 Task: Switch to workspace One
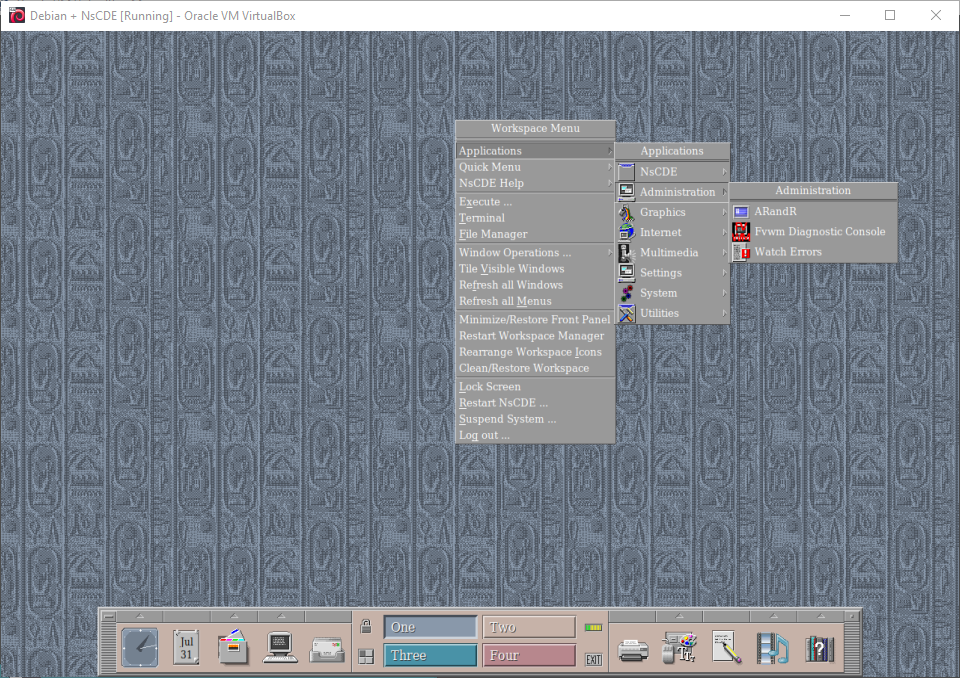430,627
